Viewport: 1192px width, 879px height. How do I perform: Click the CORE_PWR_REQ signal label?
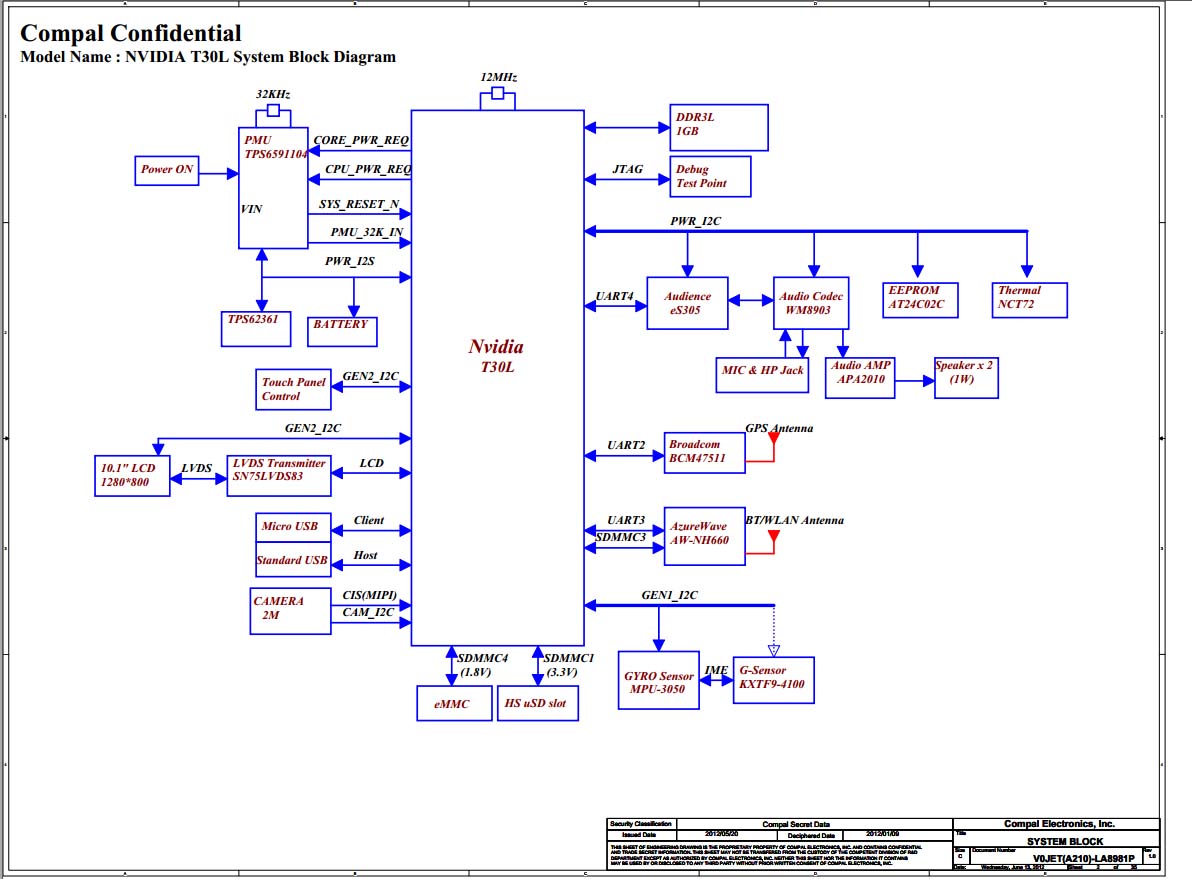[x=361, y=140]
